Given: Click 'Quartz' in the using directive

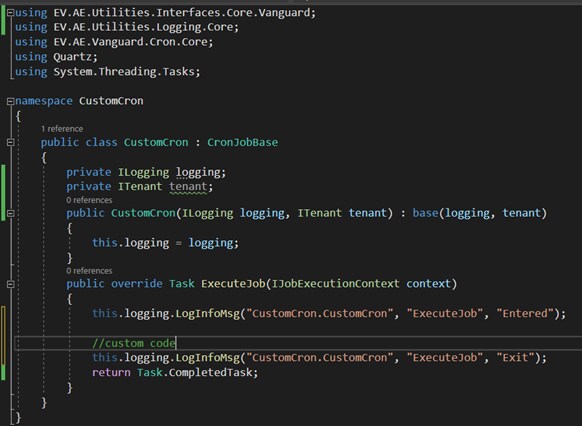Looking at the screenshot, I should click(73, 57).
